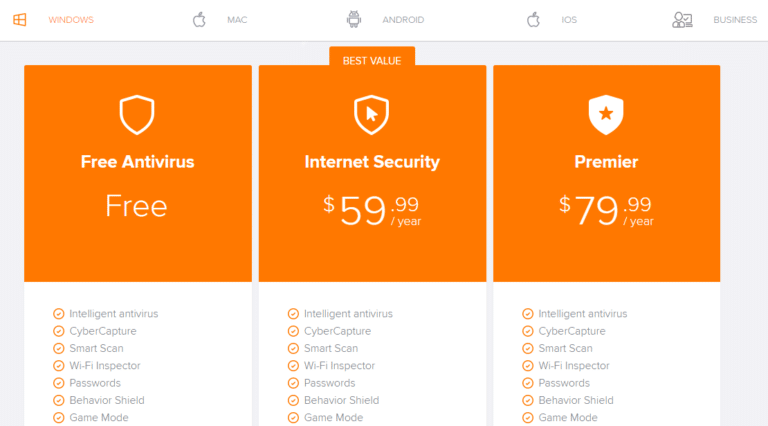The height and width of the screenshot is (426, 768).
Task: Click the Apple icon beside iOS
Action: [x=534, y=19]
